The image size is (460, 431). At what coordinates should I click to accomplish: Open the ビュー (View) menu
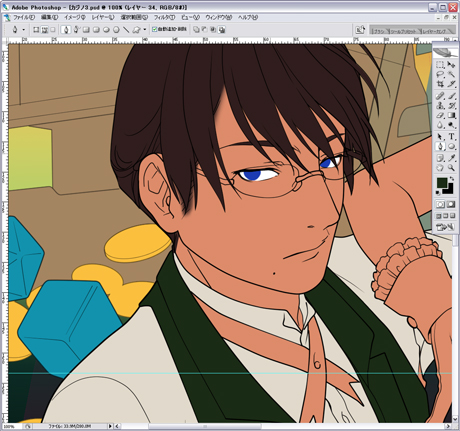coord(190,17)
